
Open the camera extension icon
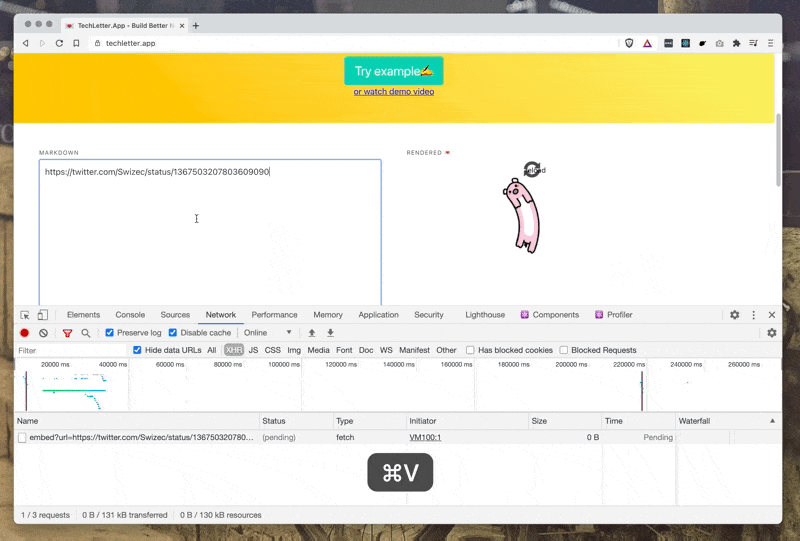click(x=719, y=43)
